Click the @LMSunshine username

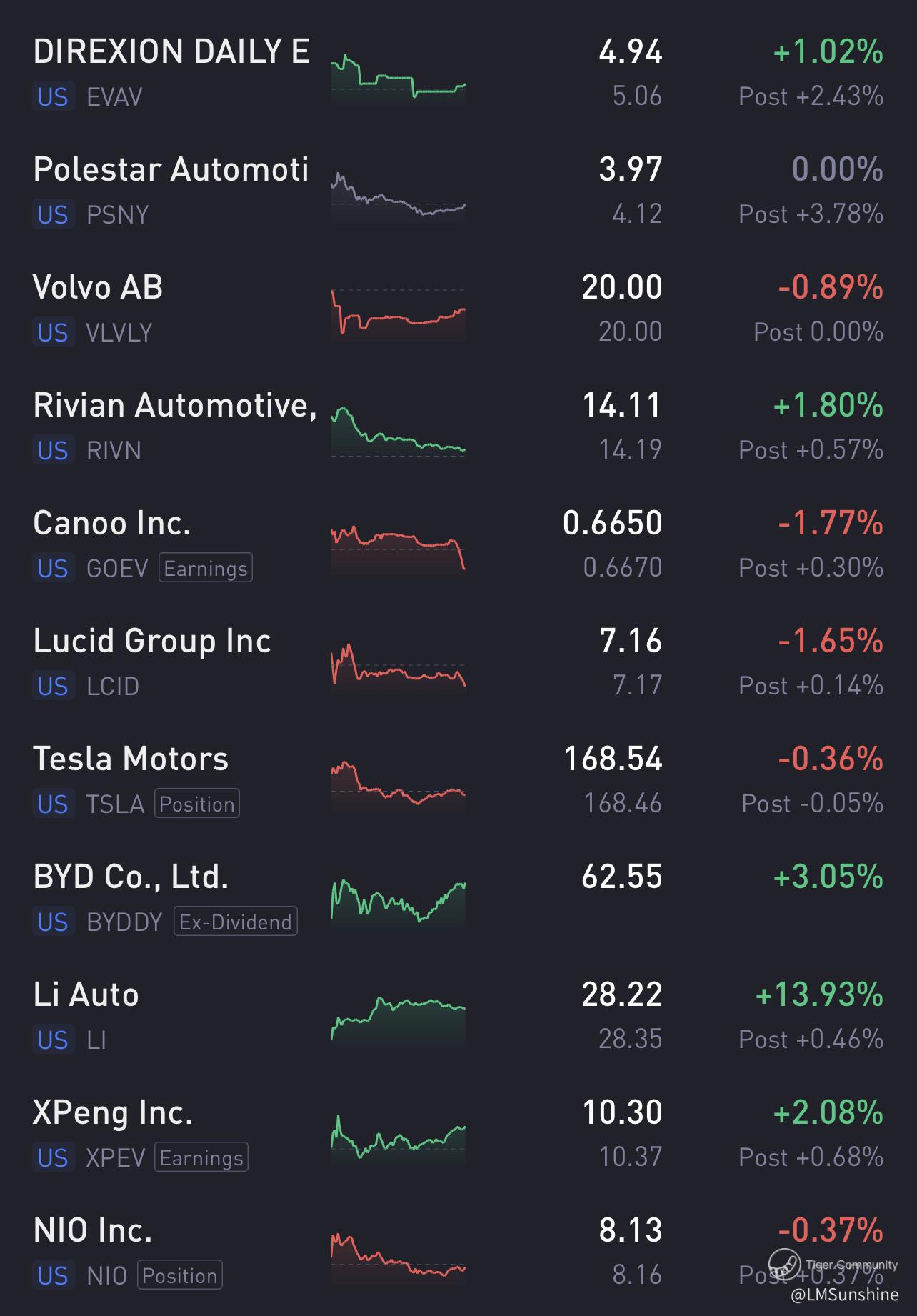click(844, 1294)
